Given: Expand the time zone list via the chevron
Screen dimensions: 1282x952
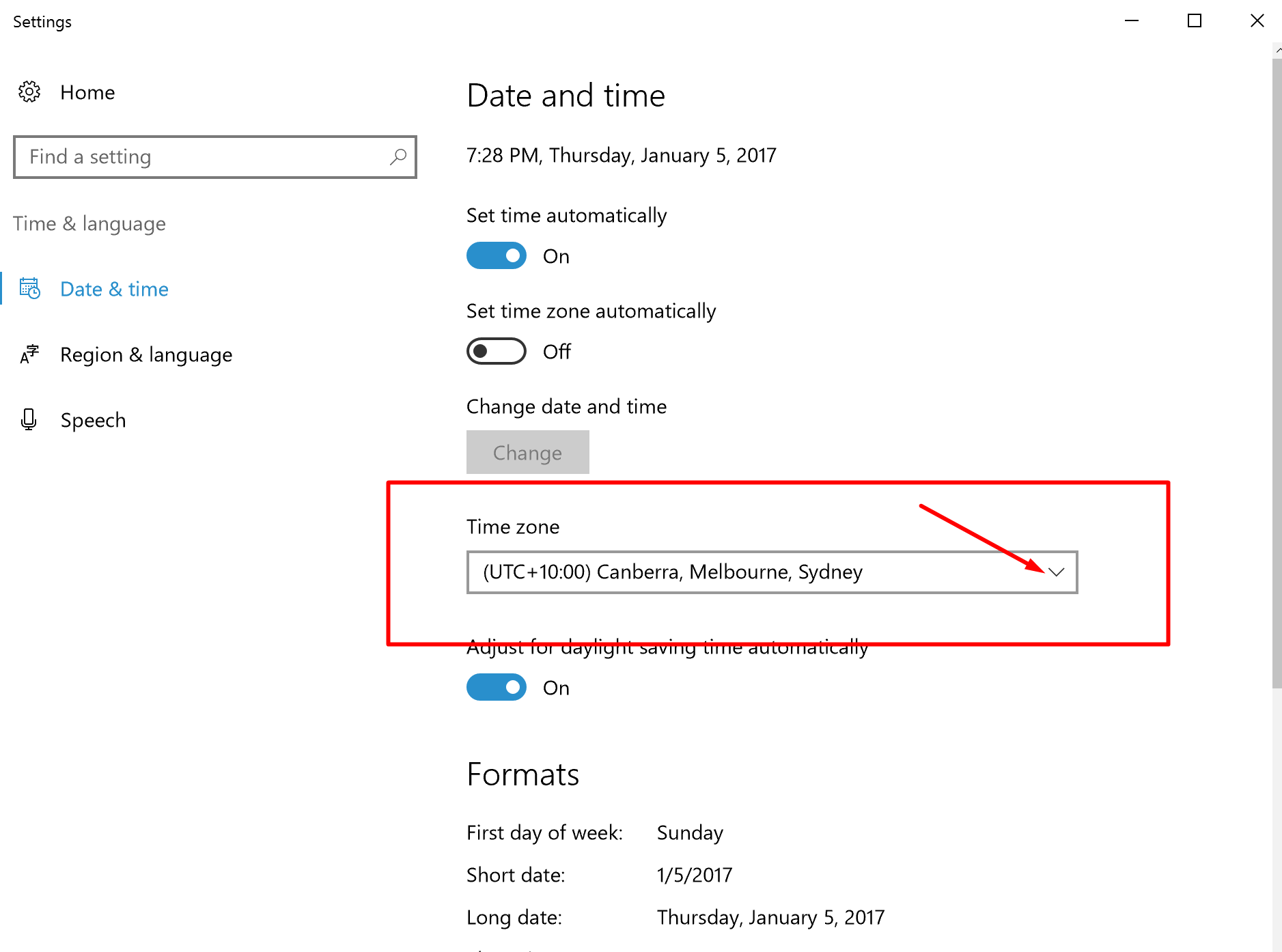Looking at the screenshot, I should point(1057,572).
